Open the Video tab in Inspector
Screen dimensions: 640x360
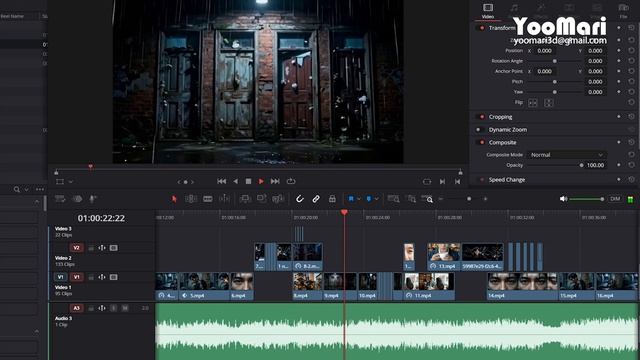488,11
